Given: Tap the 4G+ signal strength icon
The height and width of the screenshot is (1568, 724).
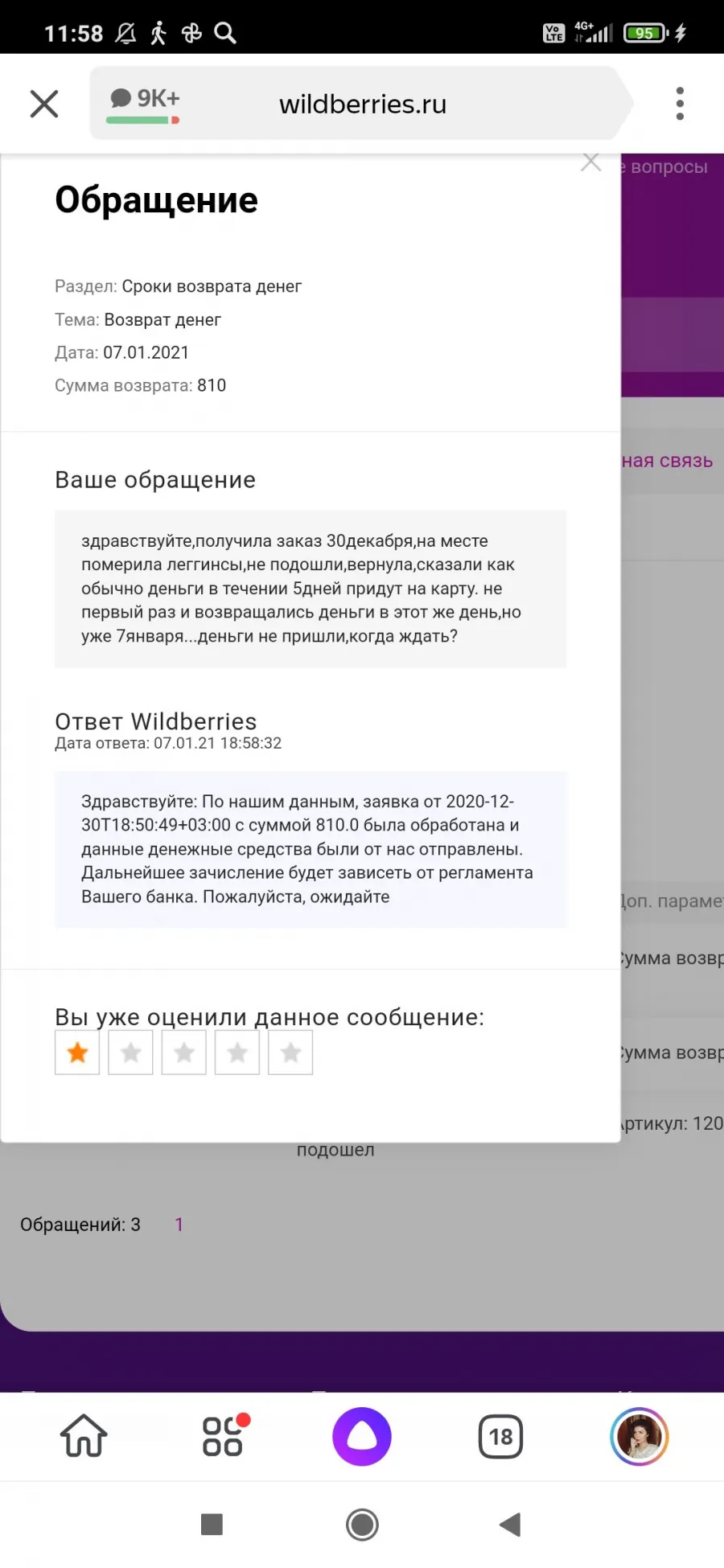Looking at the screenshot, I should tap(593, 32).
